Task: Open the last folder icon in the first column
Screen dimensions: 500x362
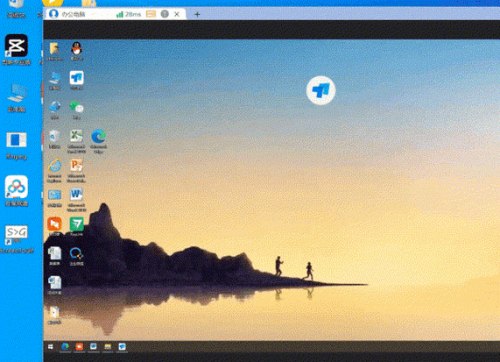Action: (54, 312)
